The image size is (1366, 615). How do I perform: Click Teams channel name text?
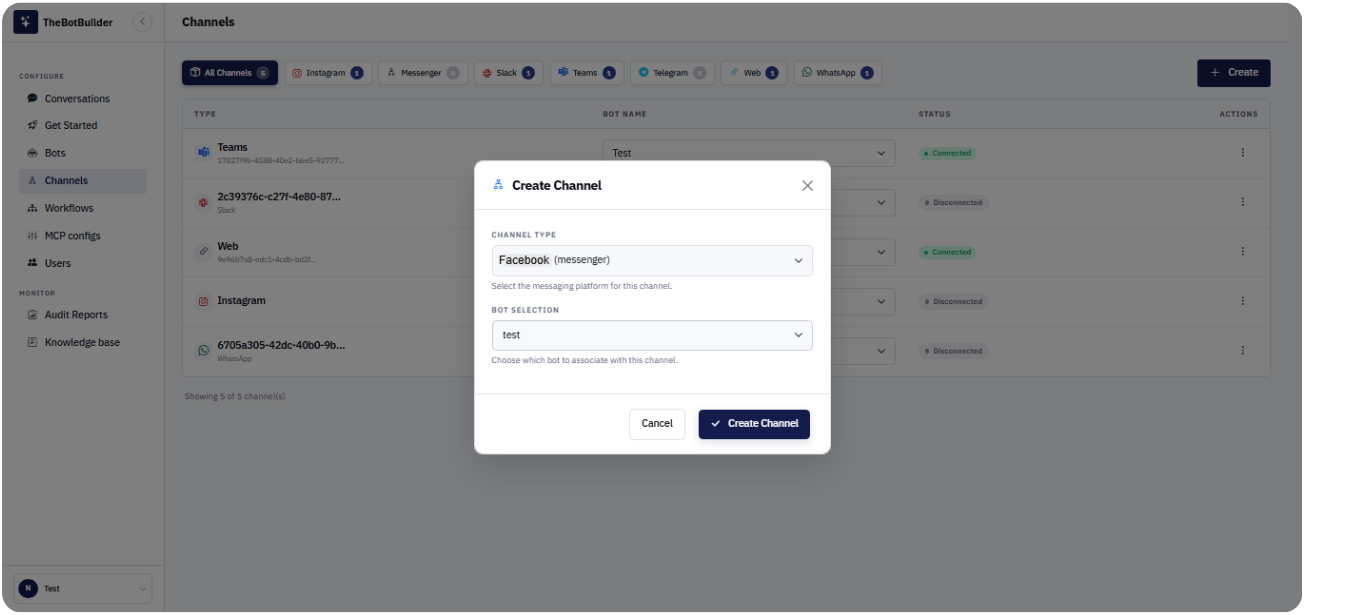(x=232, y=147)
